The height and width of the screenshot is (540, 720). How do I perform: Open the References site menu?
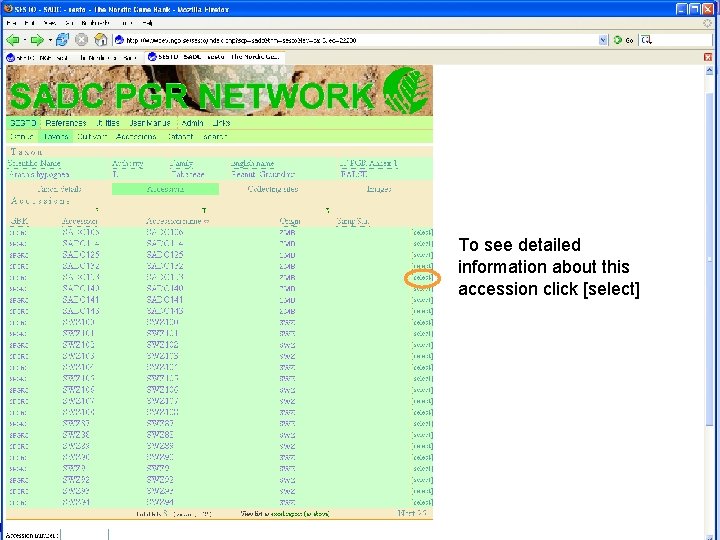pyautogui.click(x=66, y=123)
